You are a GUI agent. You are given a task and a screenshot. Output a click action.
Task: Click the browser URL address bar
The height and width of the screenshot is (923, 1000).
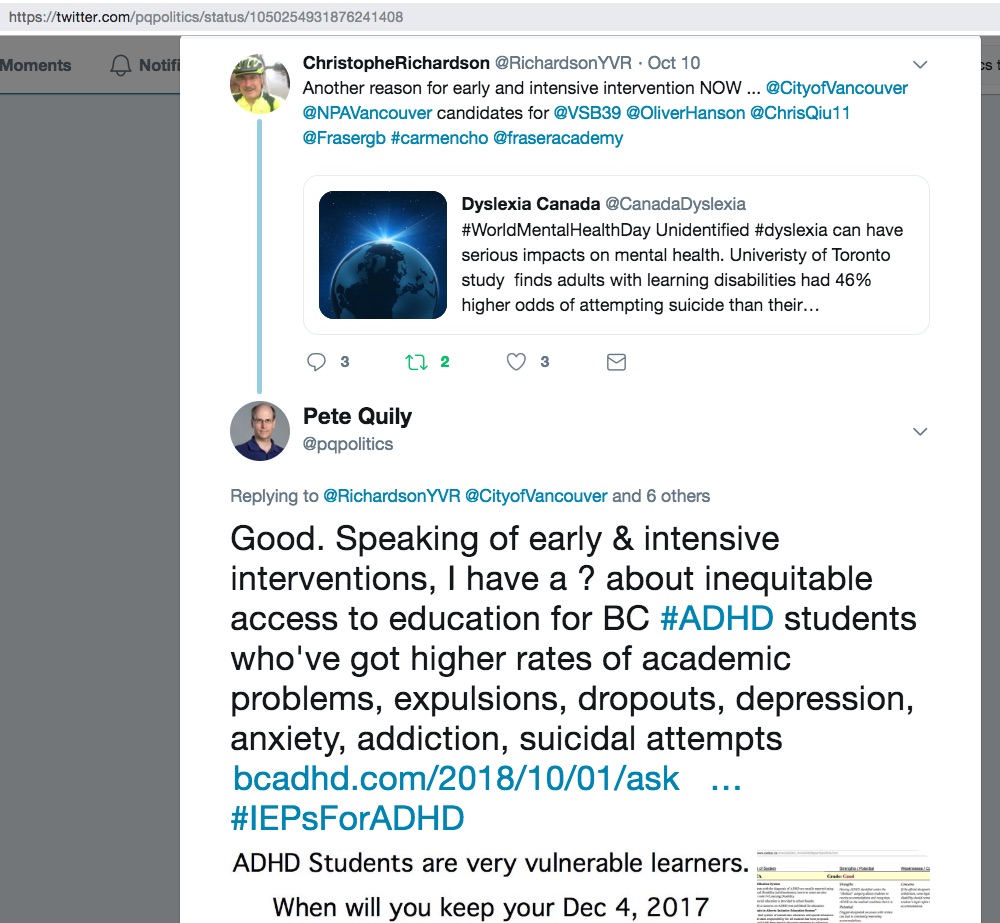point(500,18)
